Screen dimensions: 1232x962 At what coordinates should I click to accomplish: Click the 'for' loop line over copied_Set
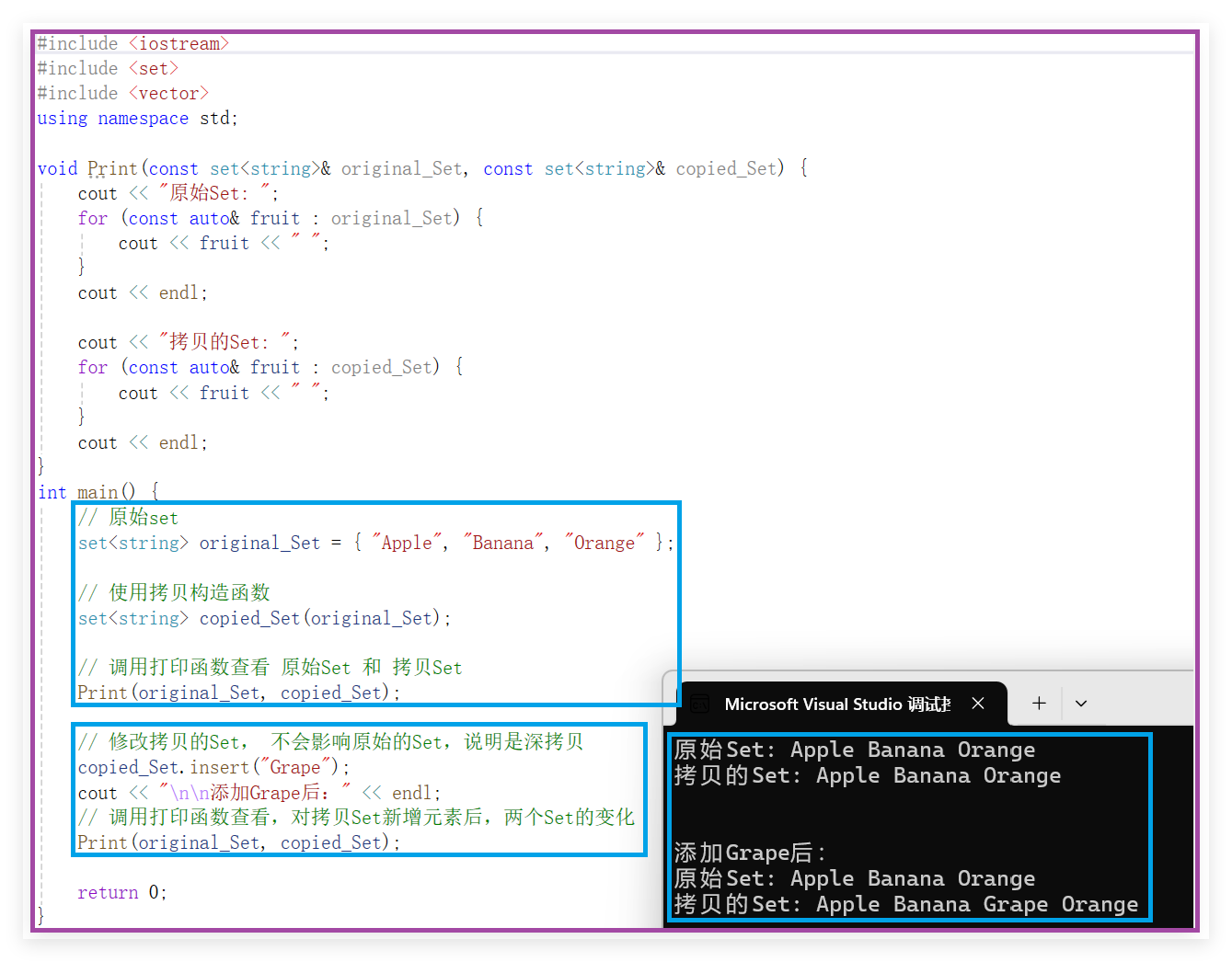[271, 367]
